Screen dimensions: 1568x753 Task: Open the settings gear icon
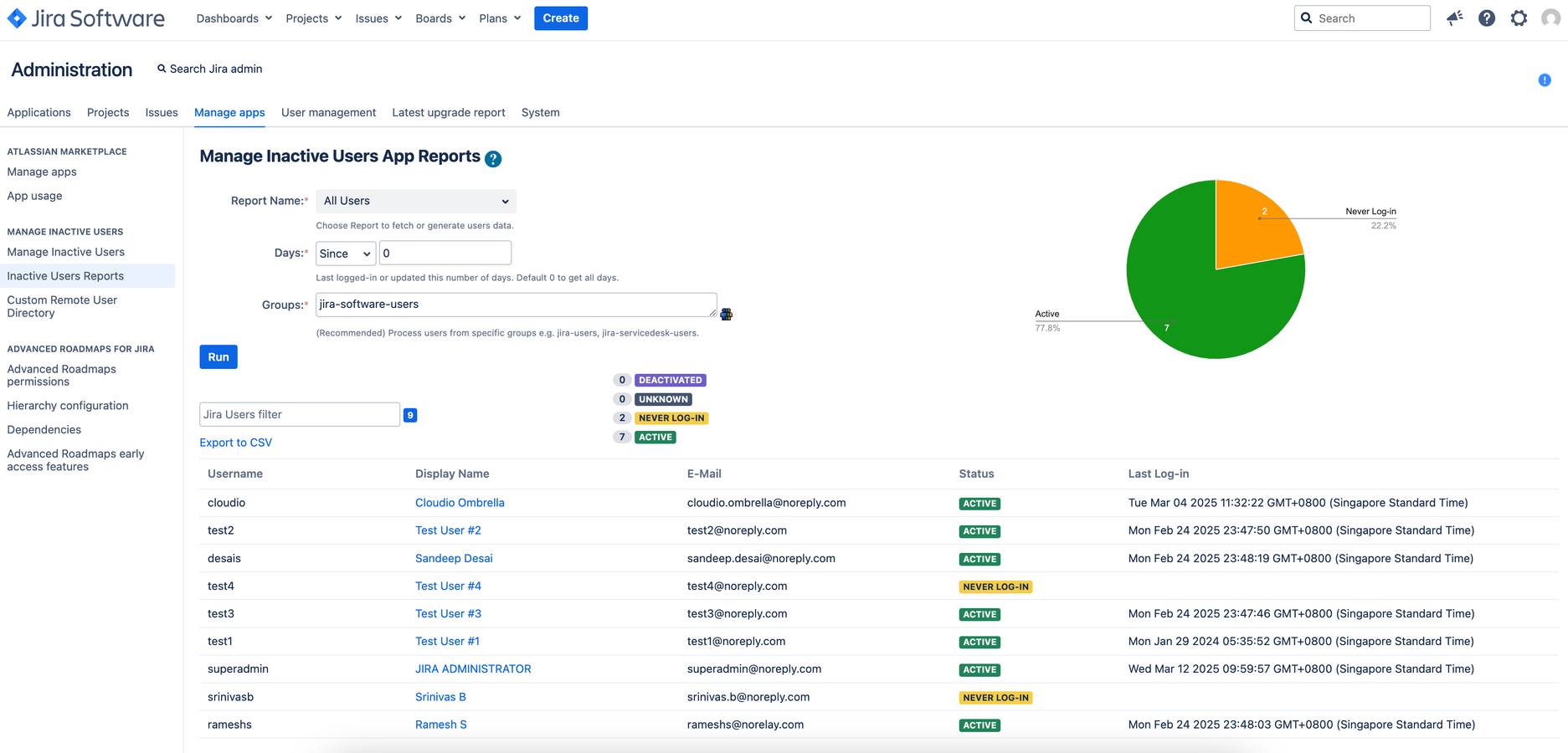[1519, 18]
